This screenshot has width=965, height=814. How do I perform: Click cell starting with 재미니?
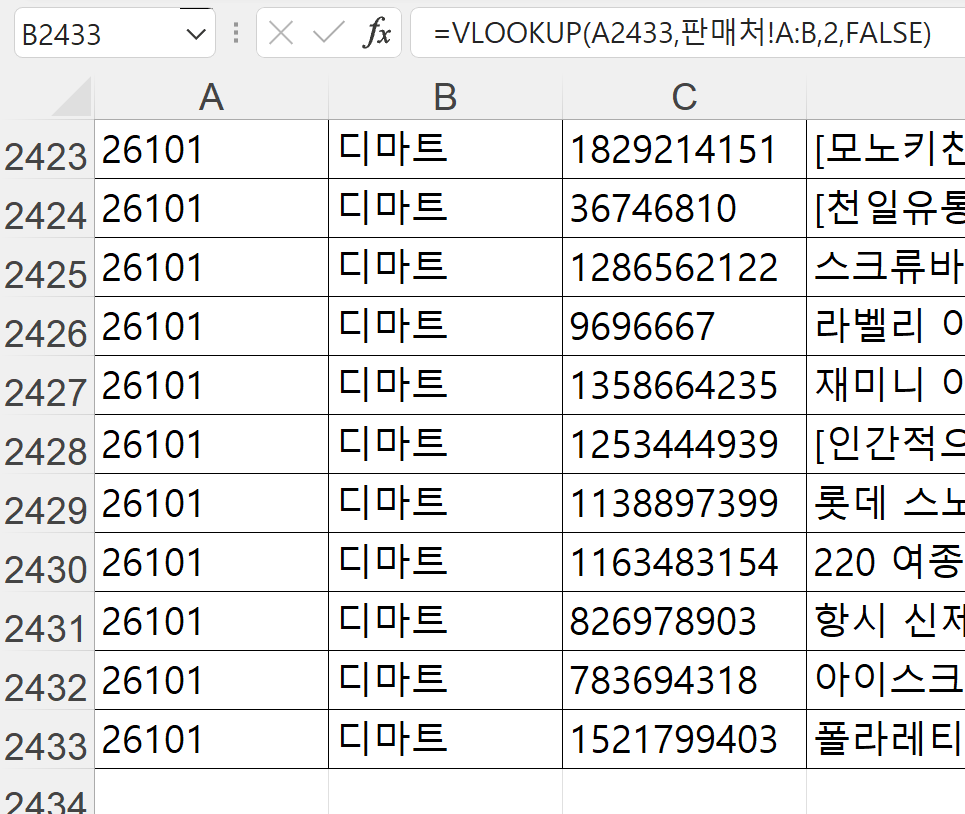click(x=886, y=386)
